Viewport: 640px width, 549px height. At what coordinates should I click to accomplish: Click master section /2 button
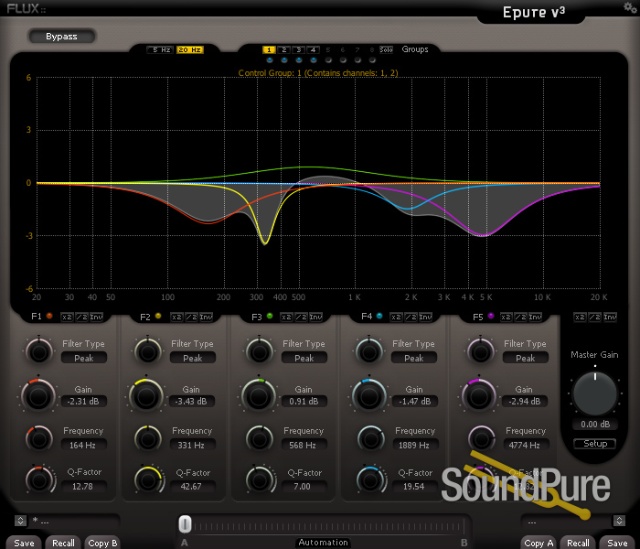tap(595, 317)
